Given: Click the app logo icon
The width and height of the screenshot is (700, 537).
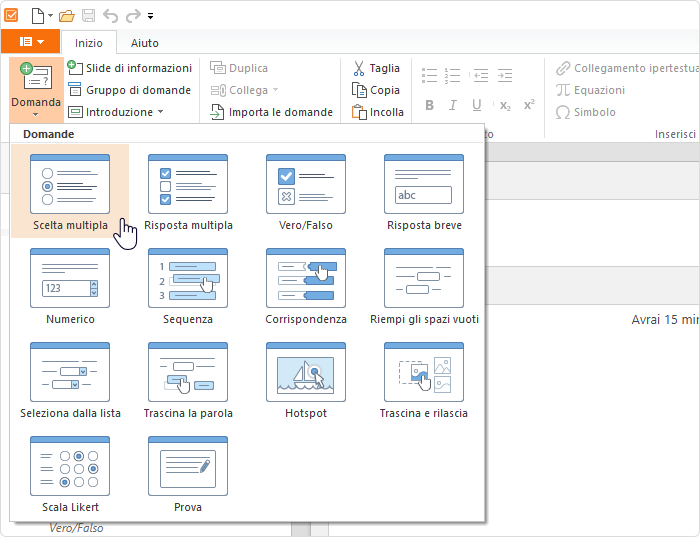Looking at the screenshot, I should pyautogui.click(x=11, y=16).
